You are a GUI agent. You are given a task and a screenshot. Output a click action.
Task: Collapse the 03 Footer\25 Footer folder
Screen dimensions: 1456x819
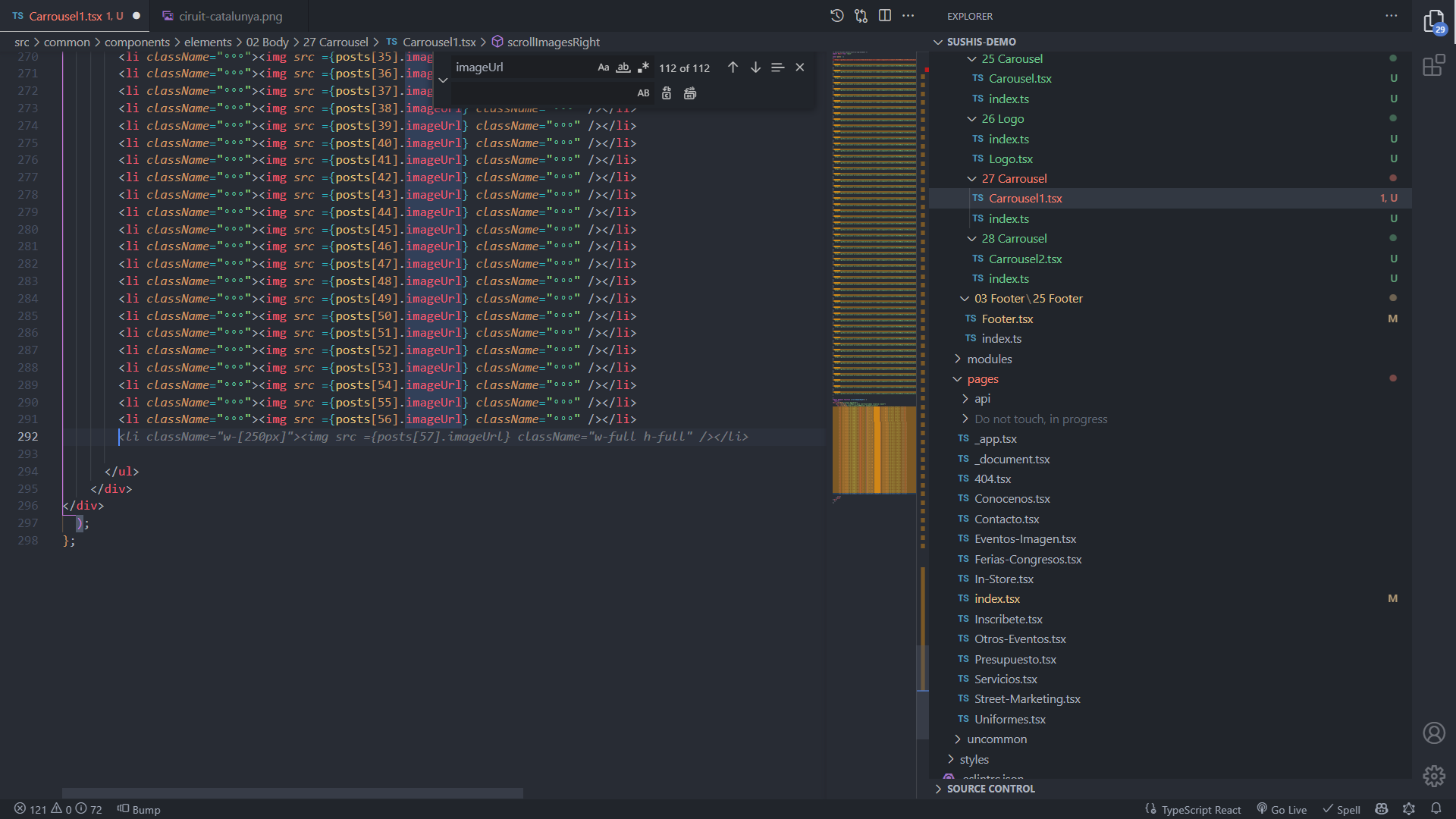tap(965, 299)
